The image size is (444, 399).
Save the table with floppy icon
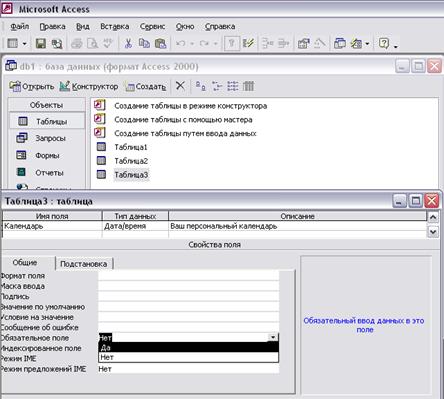coord(41,43)
